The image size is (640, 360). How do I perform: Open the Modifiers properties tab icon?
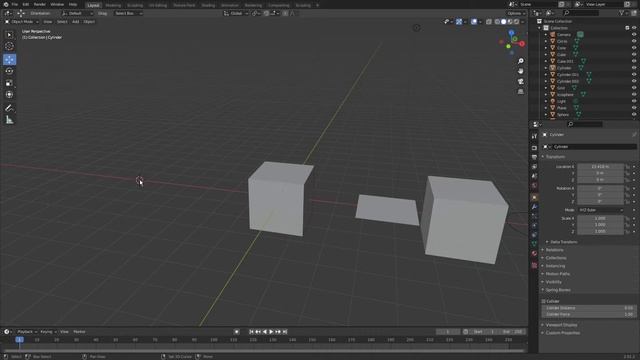[534, 207]
